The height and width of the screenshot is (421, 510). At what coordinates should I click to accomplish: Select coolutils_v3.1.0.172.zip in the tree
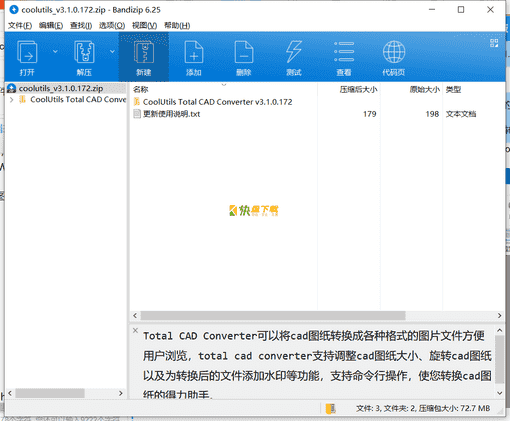61,88
